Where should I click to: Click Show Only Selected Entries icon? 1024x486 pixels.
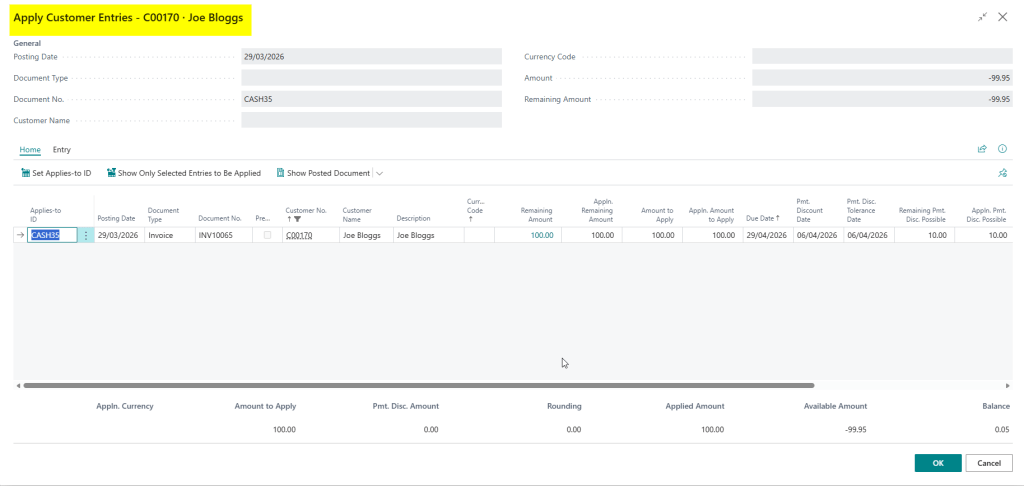(111, 173)
